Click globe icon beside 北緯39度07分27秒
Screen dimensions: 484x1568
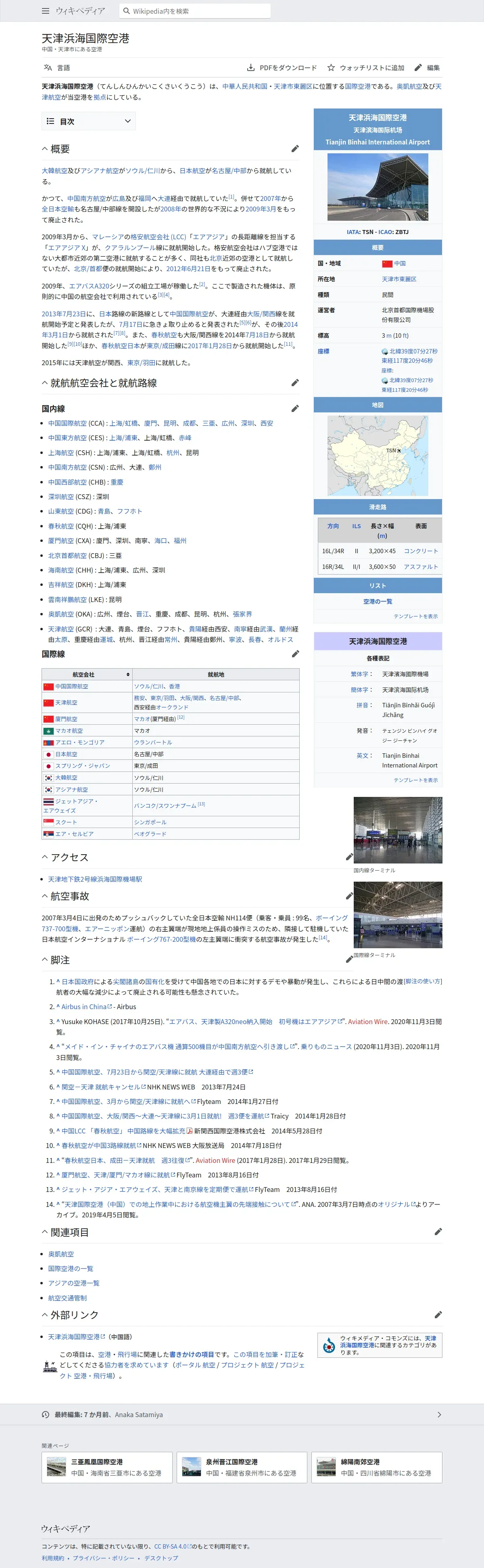[385, 351]
